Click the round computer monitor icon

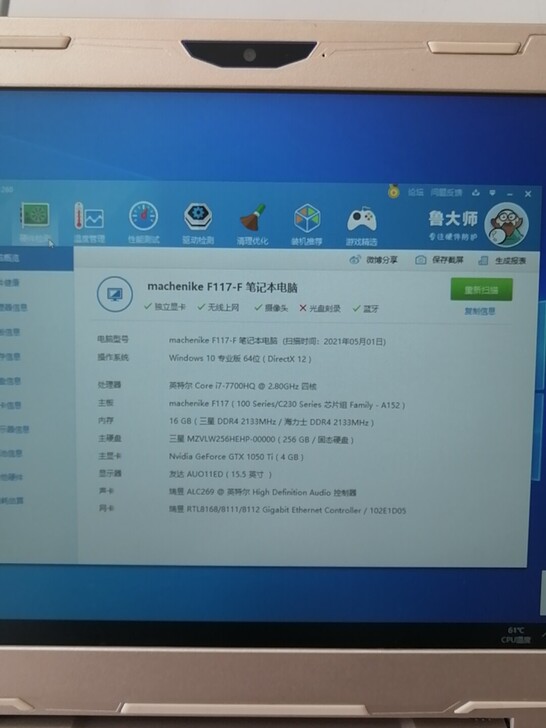point(115,293)
